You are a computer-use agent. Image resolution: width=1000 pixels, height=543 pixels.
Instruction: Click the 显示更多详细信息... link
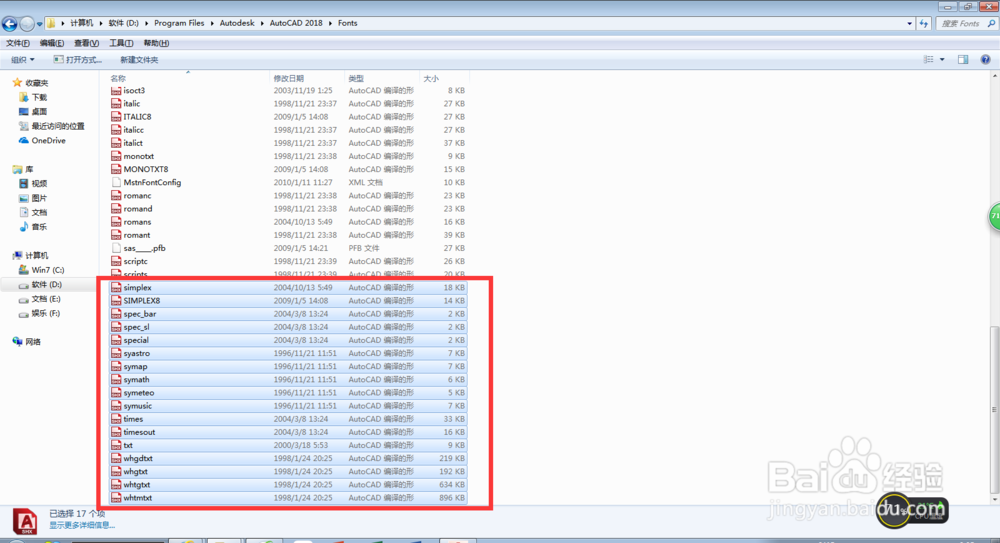click(82, 525)
